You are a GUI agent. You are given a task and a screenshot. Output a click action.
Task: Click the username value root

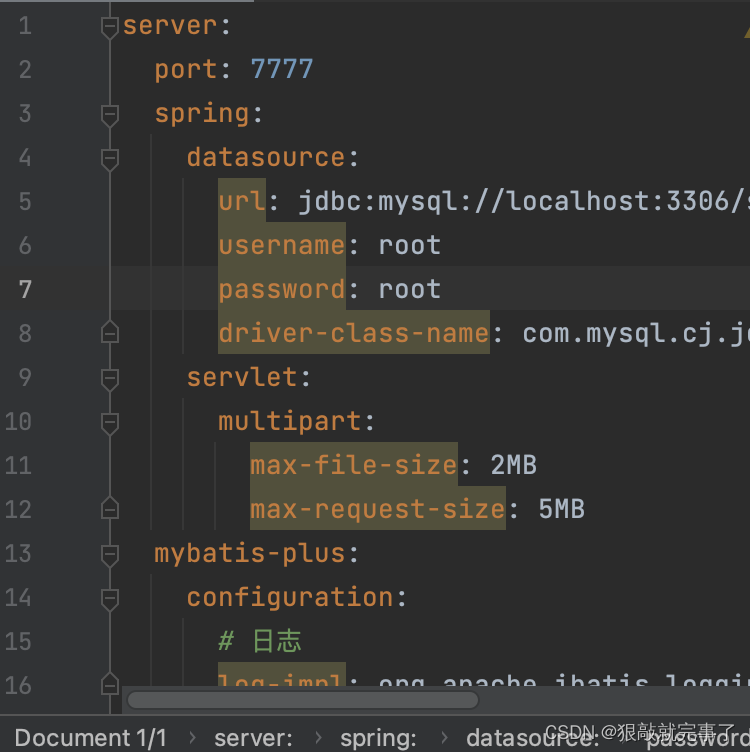tap(410, 245)
